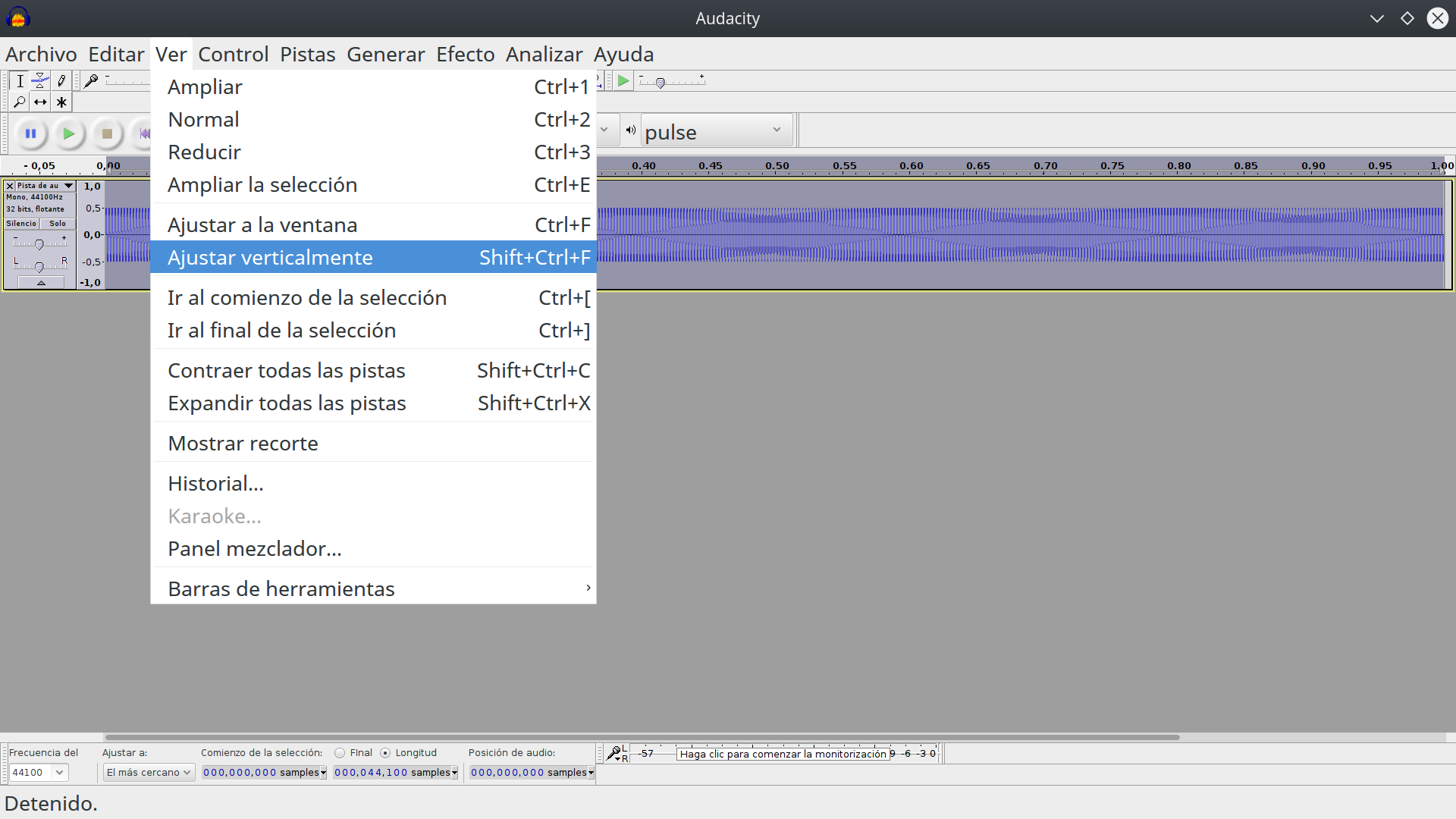Select the Zoom magnifier tool
Viewport: 1456px width, 819px height.
(x=20, y=102)
